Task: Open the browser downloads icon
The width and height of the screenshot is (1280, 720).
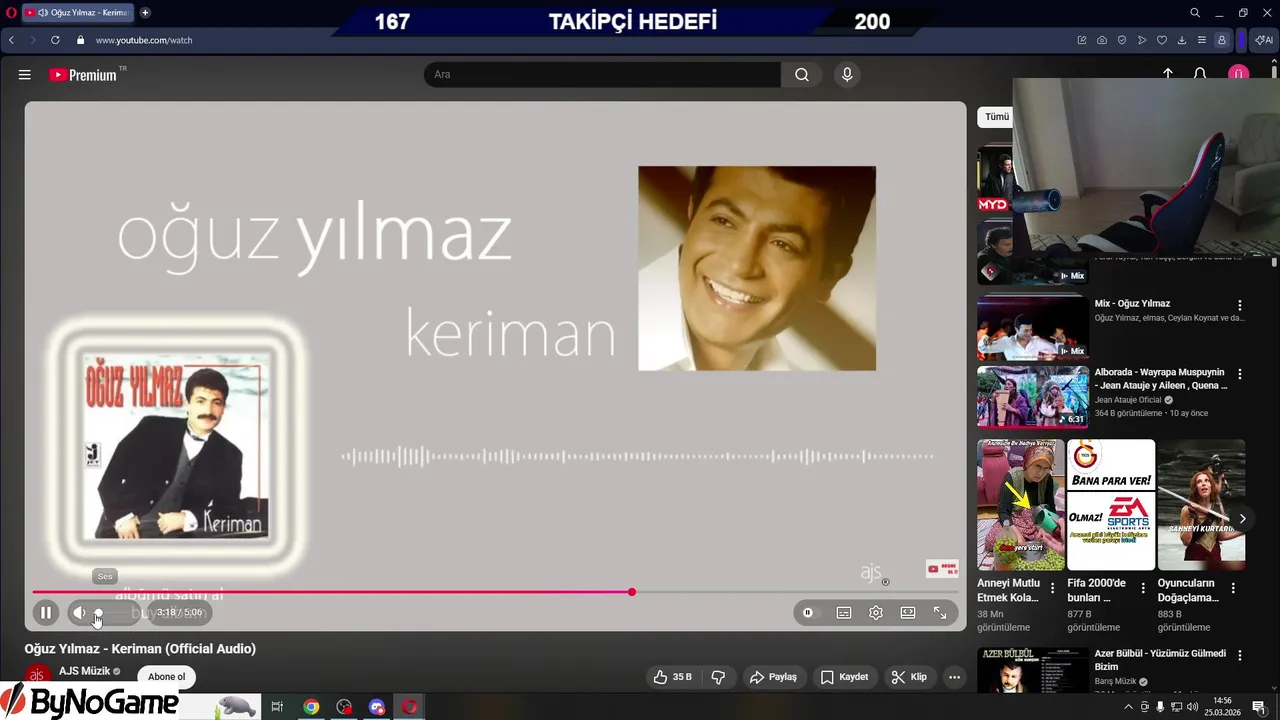Action: pos(1182,40)
